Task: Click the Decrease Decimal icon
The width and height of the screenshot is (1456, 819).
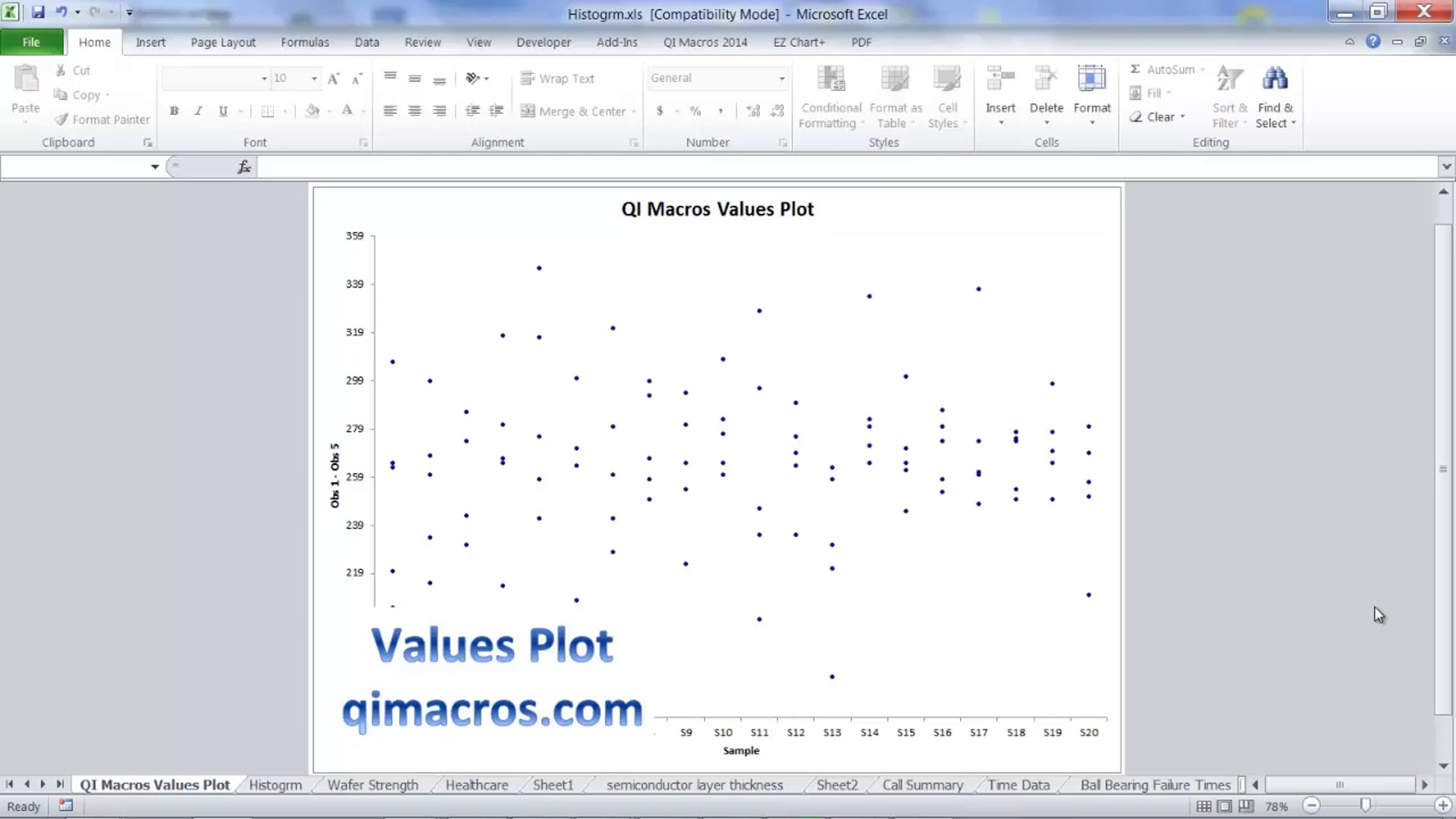Action: click(x=777, y=111)
